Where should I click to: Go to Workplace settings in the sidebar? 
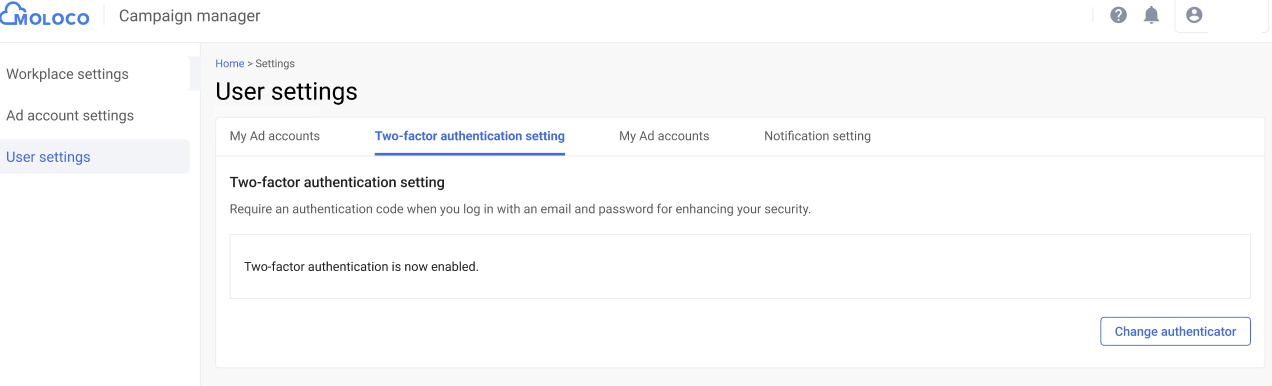pos(67,74)
